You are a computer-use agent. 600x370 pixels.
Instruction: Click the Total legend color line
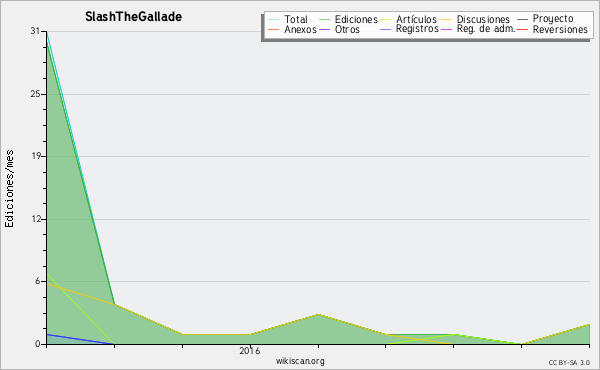tap(274, 20)
